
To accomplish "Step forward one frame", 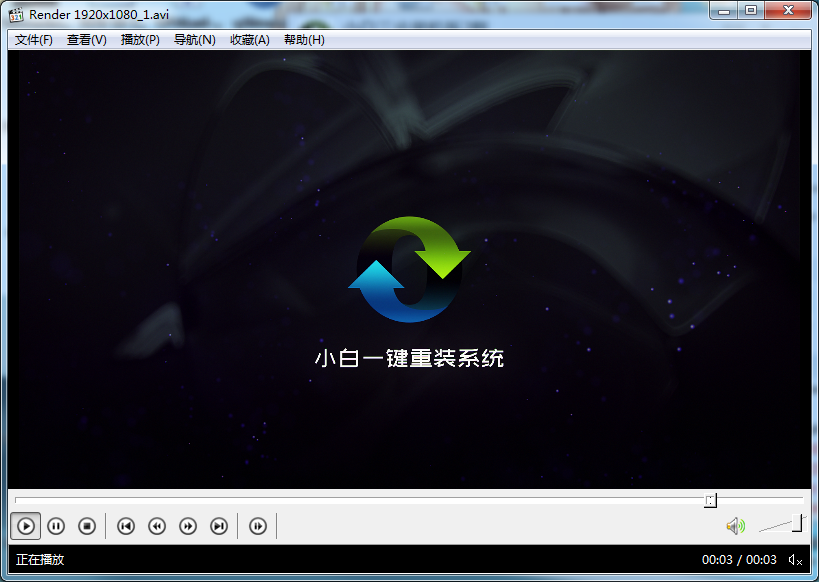I will 258,526.
